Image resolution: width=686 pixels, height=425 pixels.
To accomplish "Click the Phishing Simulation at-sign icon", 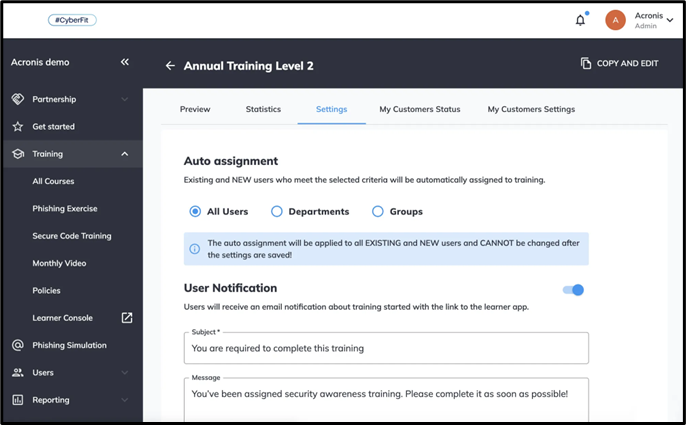I will tap(18, 345).
